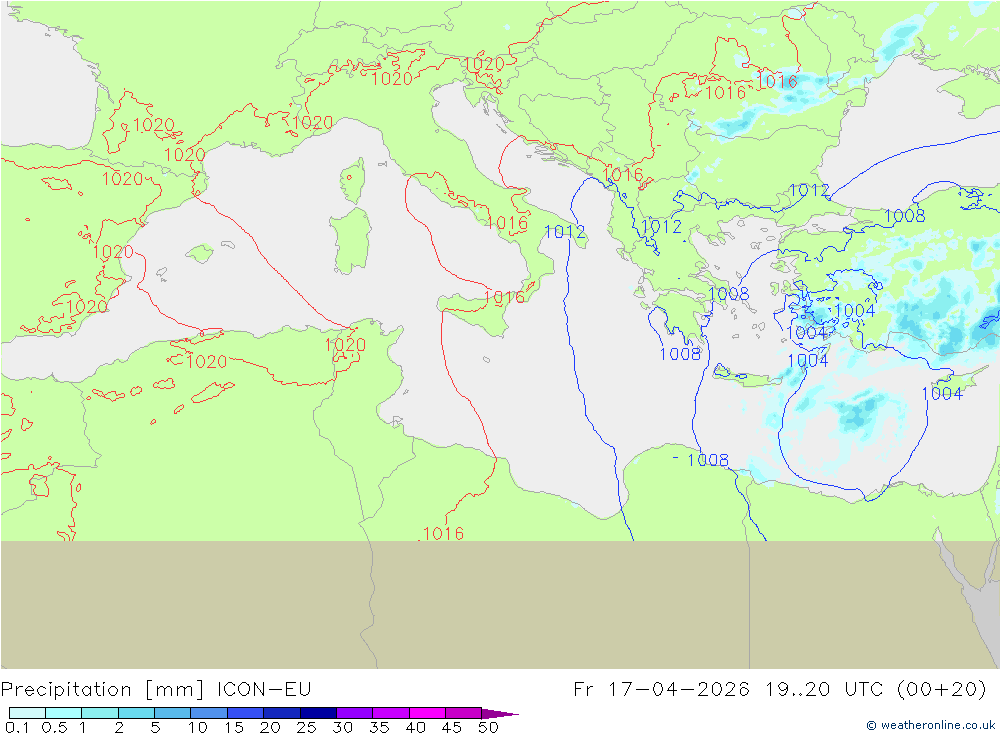Click the '0.5' legend value
The image size is (1000, 733).
pos(54,727)
